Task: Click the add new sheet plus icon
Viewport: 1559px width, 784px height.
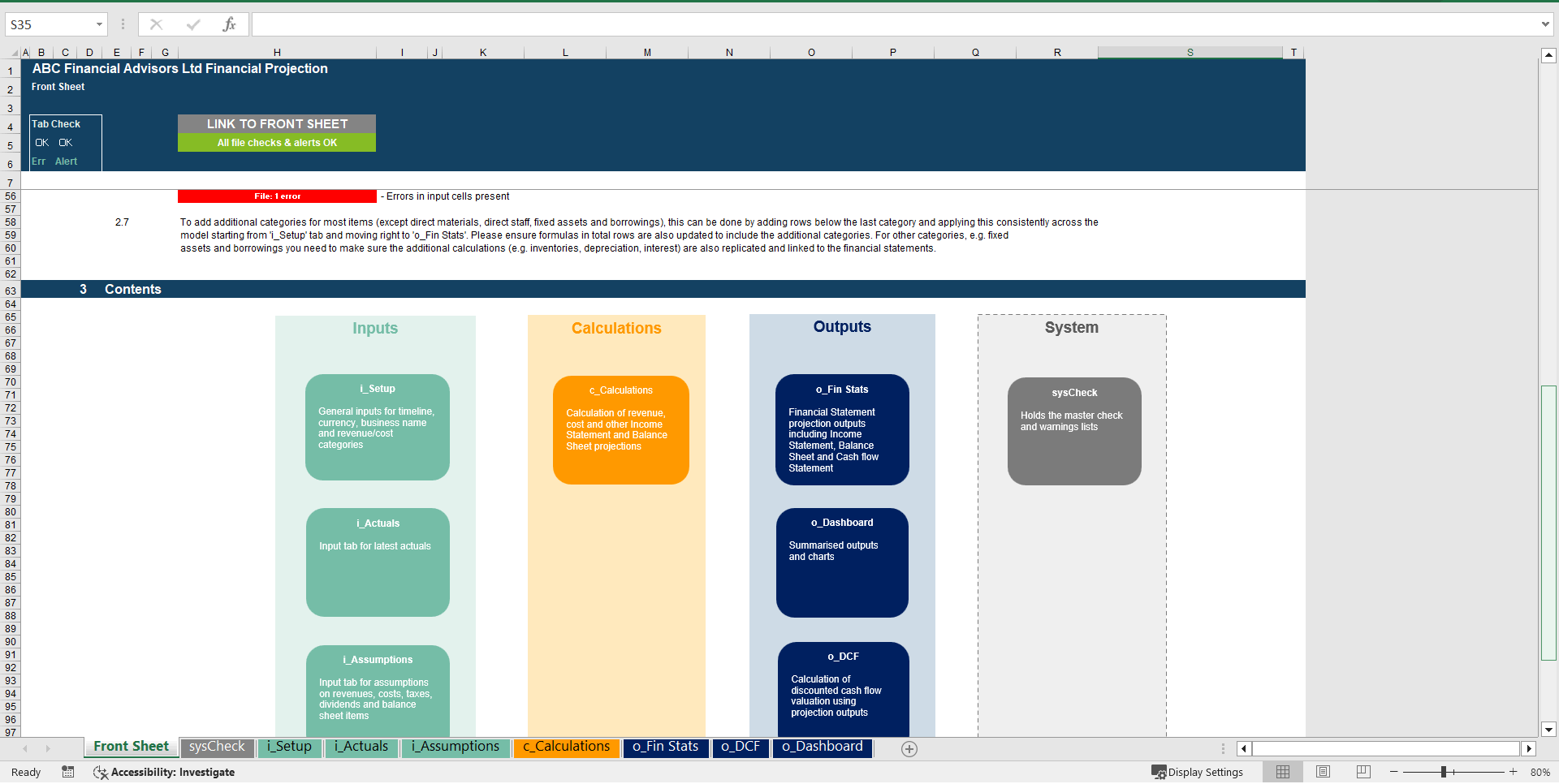Action: point(909,749)
